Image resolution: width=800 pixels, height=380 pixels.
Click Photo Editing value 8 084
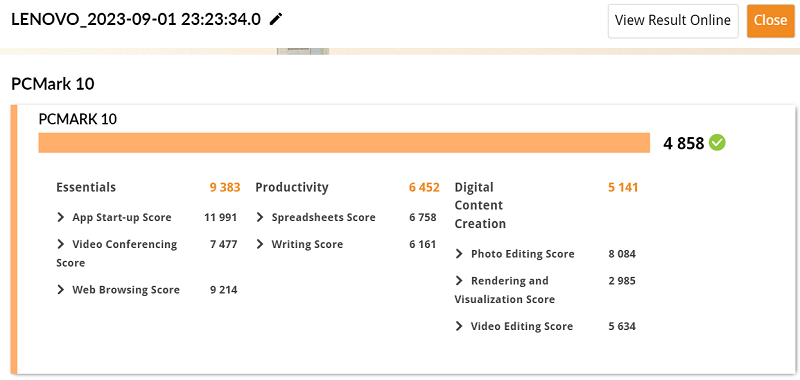622,254
